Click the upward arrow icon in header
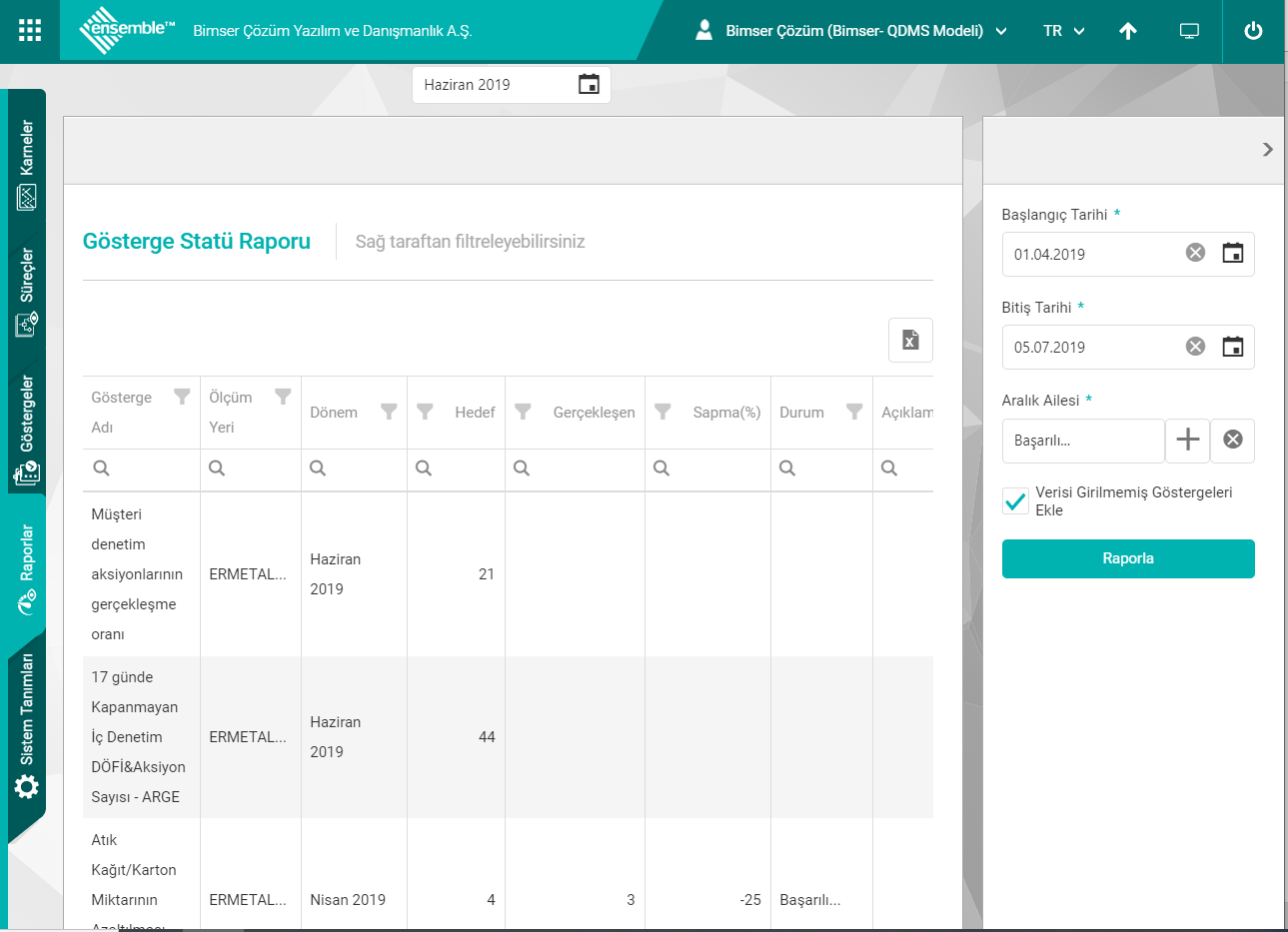This screenshot has height=932, width=1288. (1127, 31)
